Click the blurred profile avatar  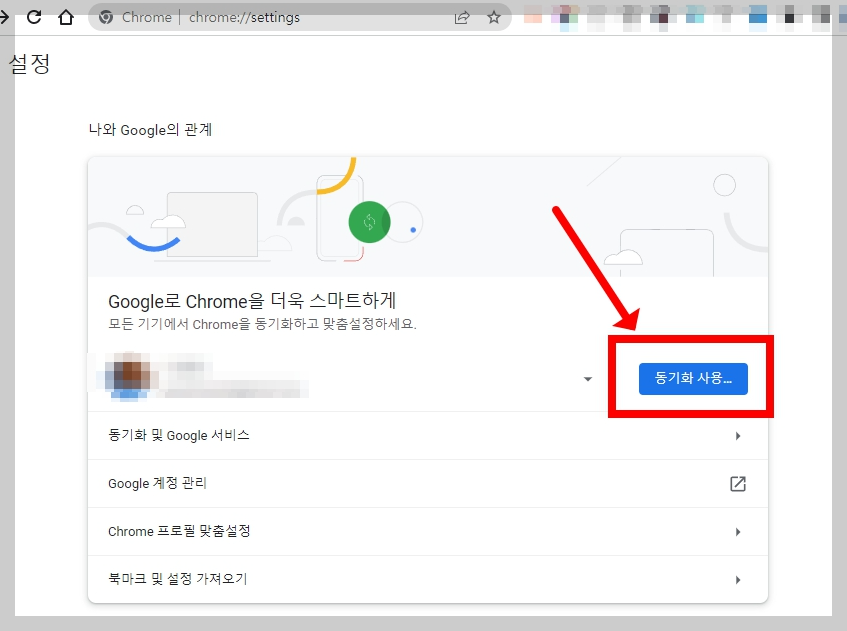click(129, 375)
